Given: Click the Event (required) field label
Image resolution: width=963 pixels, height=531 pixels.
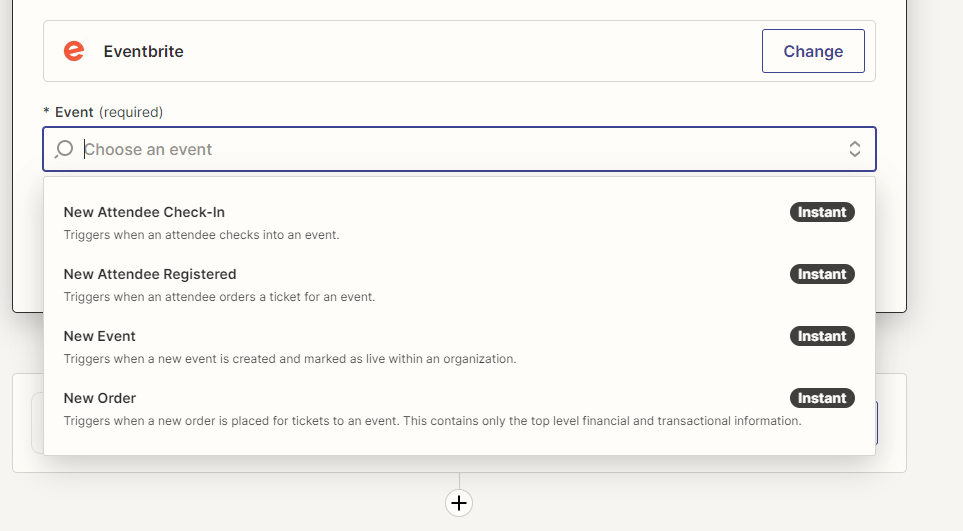Looking at the screenshot, I should (x=103, y=112).
